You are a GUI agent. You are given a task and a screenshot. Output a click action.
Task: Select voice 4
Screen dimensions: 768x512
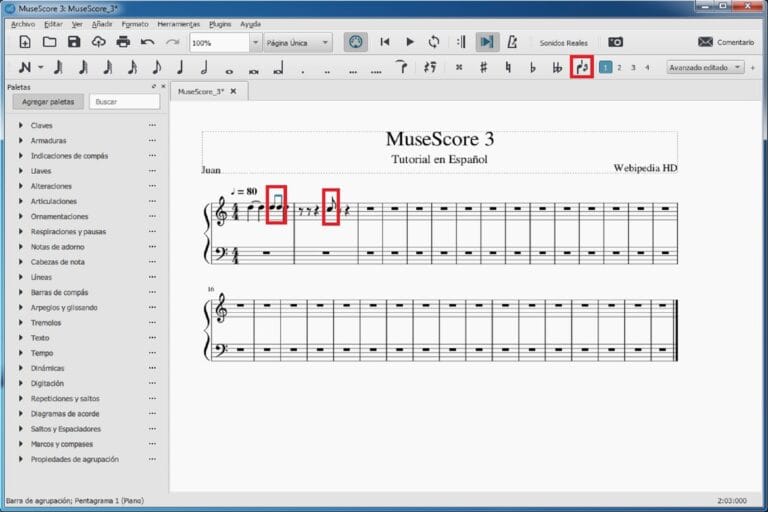[647, 68]
